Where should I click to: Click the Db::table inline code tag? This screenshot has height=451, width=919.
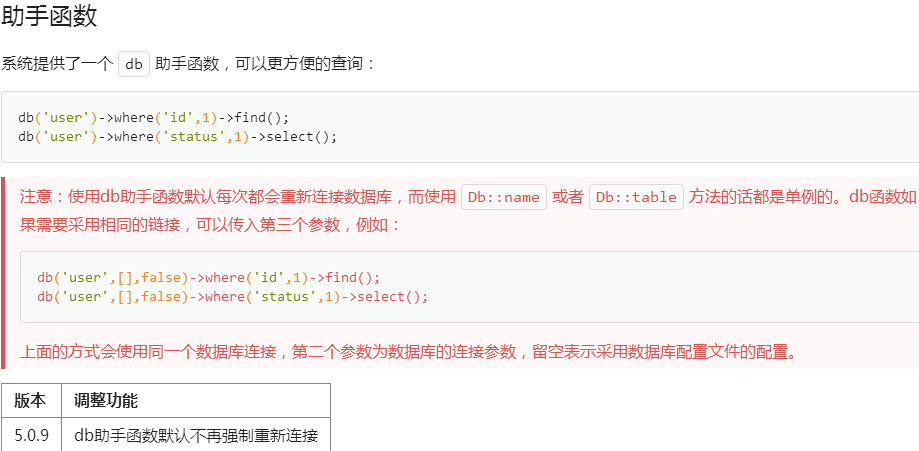pyautogui.click(x=636, y=197)
